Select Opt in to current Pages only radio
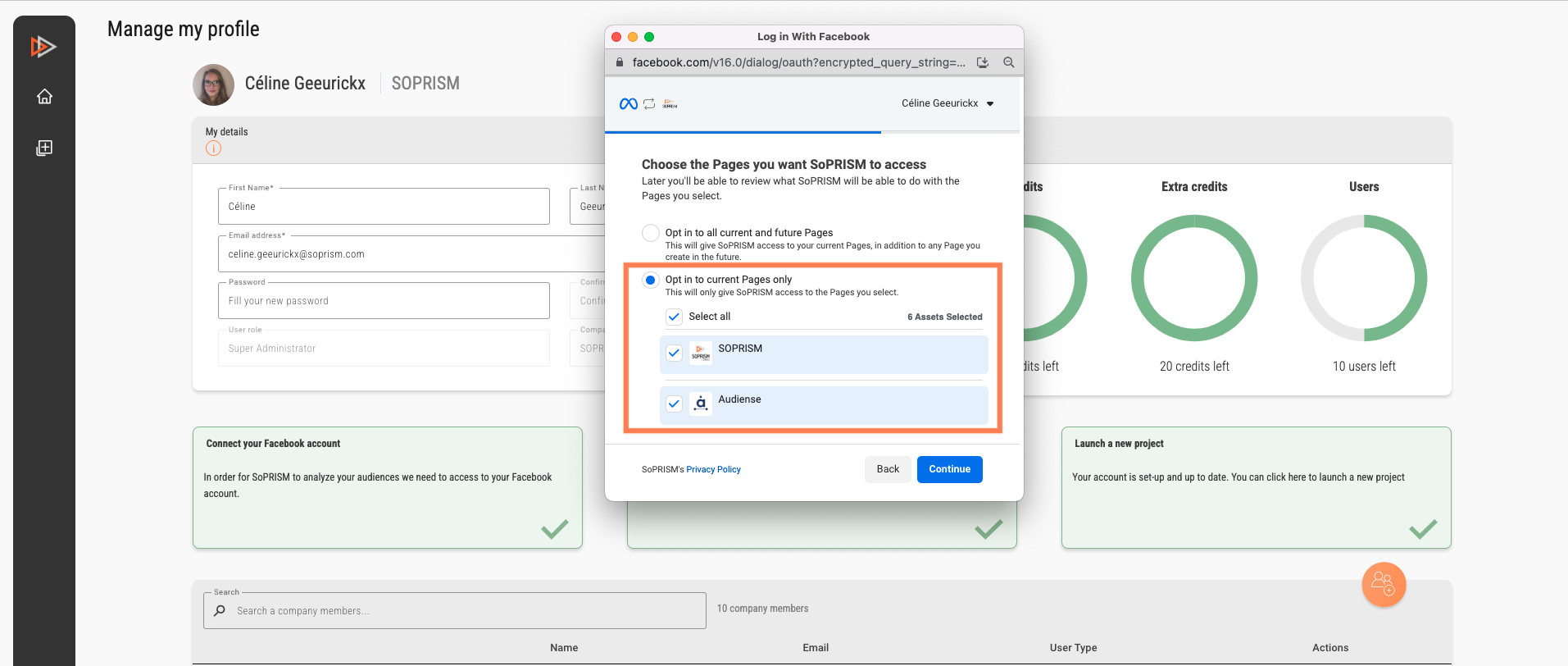The image size is (1568, 666). (x=651, y=280)
